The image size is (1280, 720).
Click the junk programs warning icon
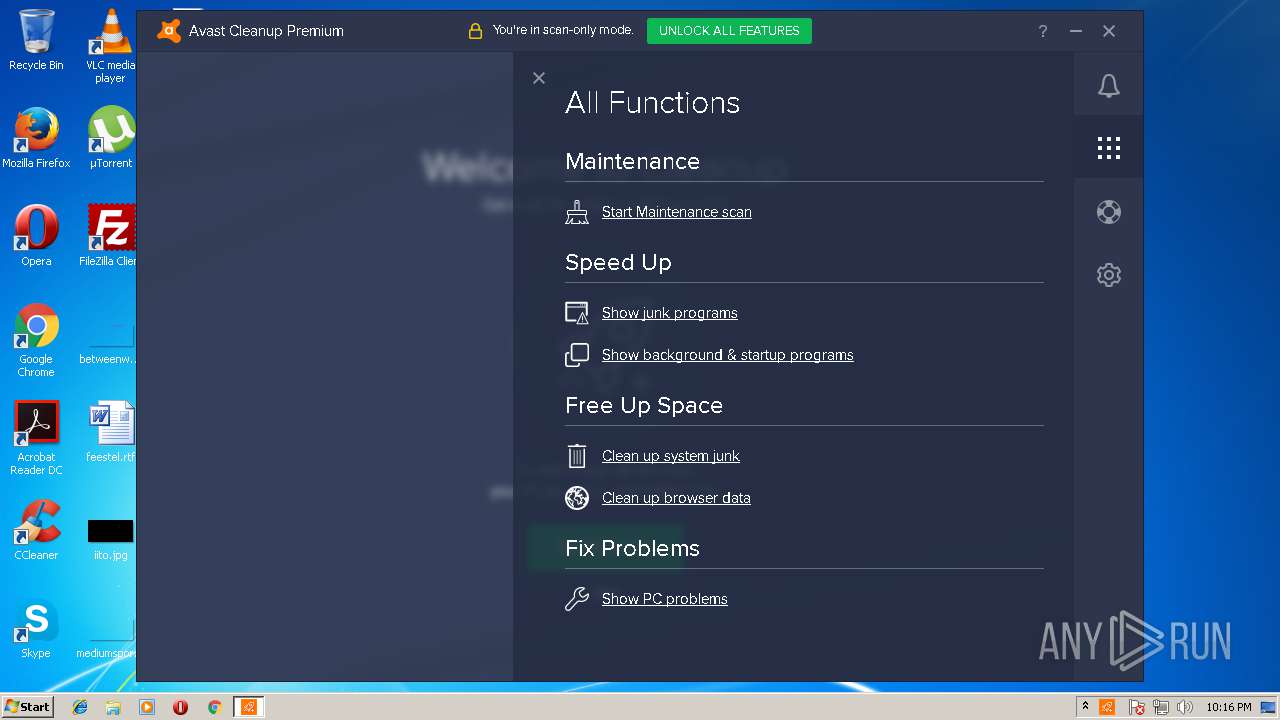577,313
